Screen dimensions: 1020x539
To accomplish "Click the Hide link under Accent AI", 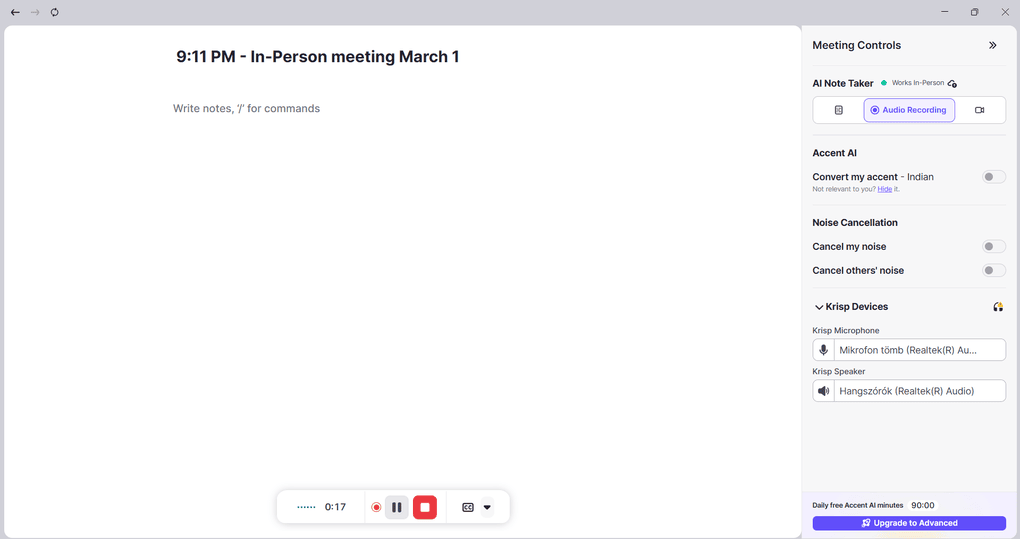I will 884,189.
